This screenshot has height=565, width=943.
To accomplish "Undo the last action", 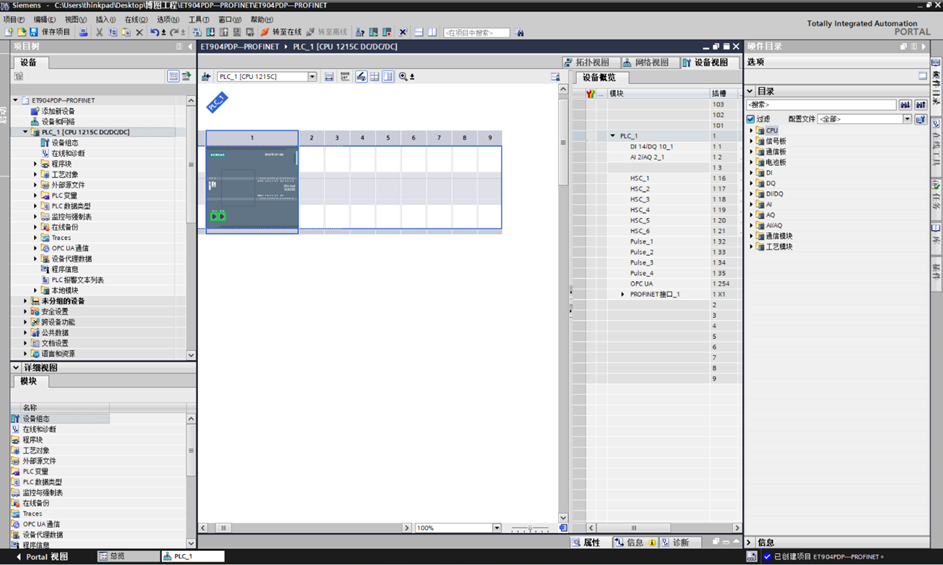I will [x=155, y=32].
